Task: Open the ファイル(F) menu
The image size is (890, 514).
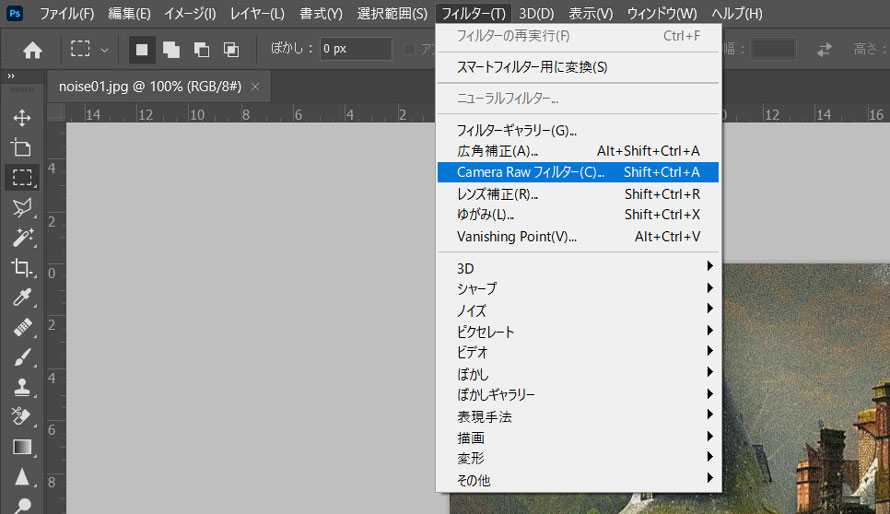Action: click(x=66, y=13)
